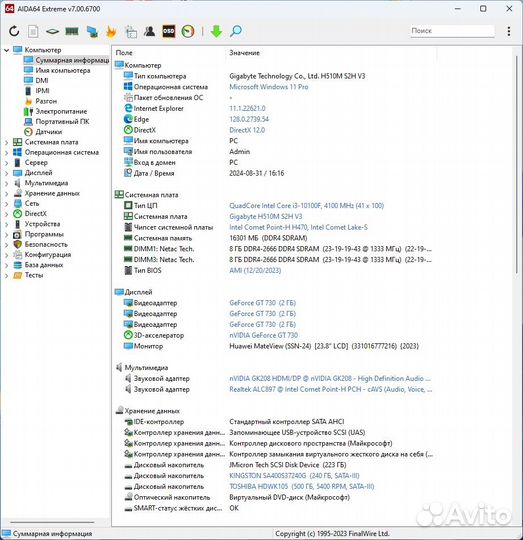This screenshot has width=523, height=540.
Task: Collapse the Компьютер tree node
Action: [6, 50]
